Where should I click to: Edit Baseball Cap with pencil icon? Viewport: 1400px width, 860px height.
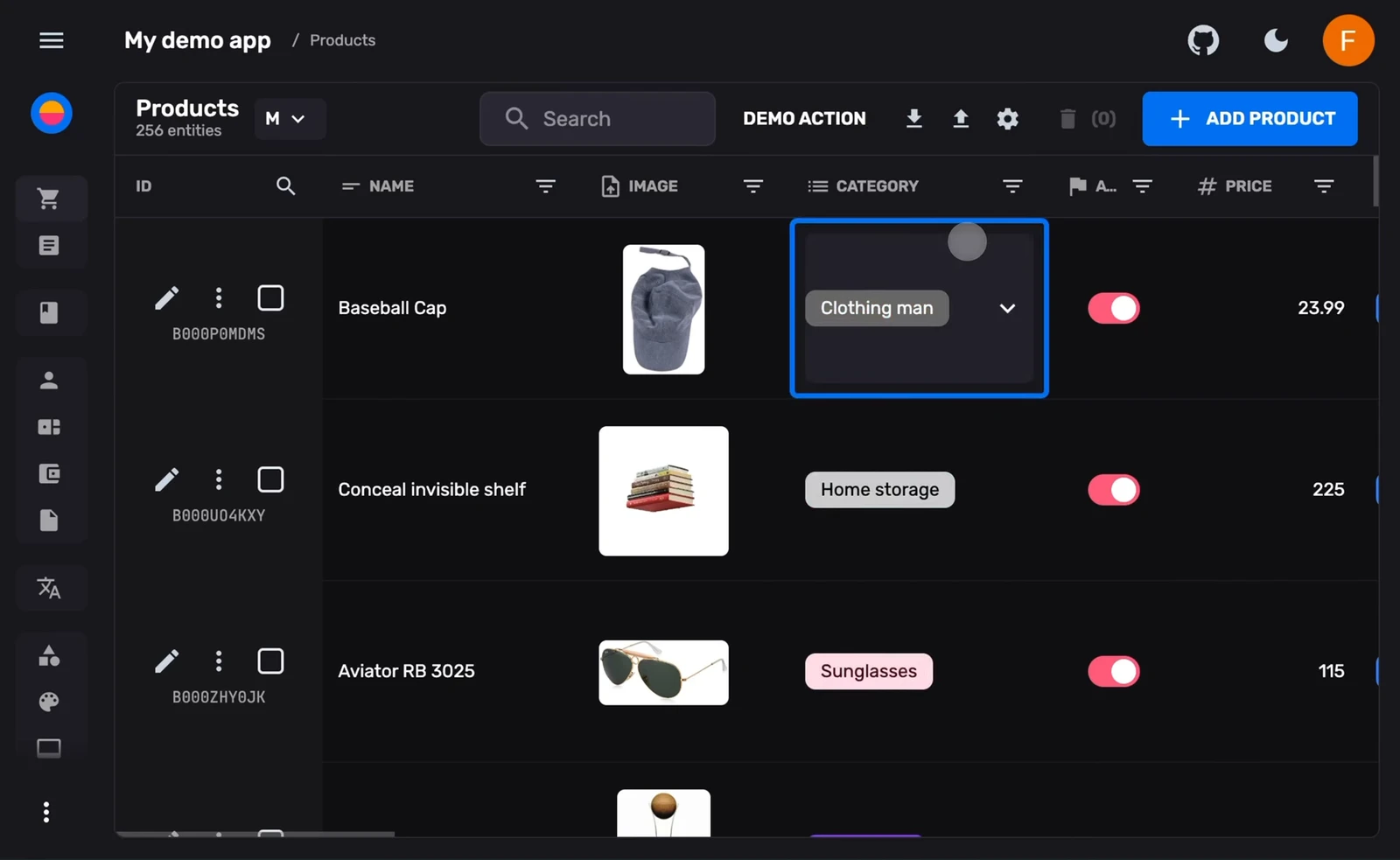click(166, 298)
